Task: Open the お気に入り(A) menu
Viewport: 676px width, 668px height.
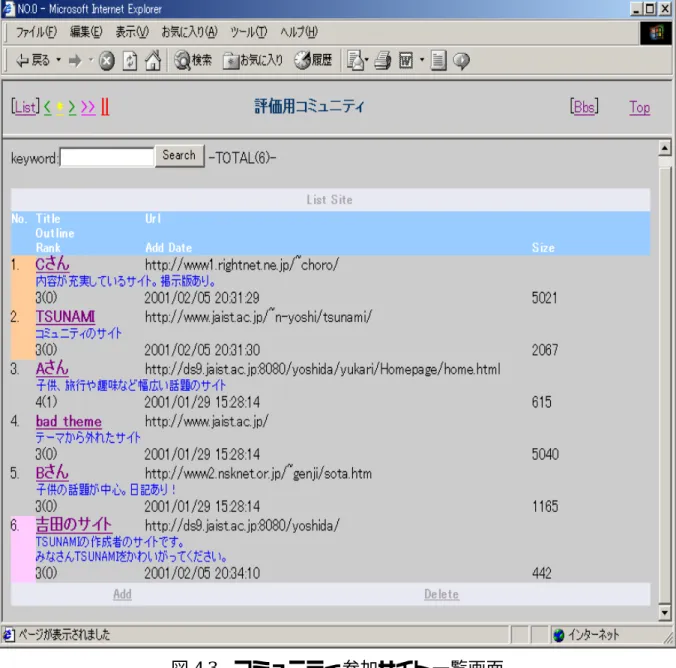Action: (x=189, y=32)
